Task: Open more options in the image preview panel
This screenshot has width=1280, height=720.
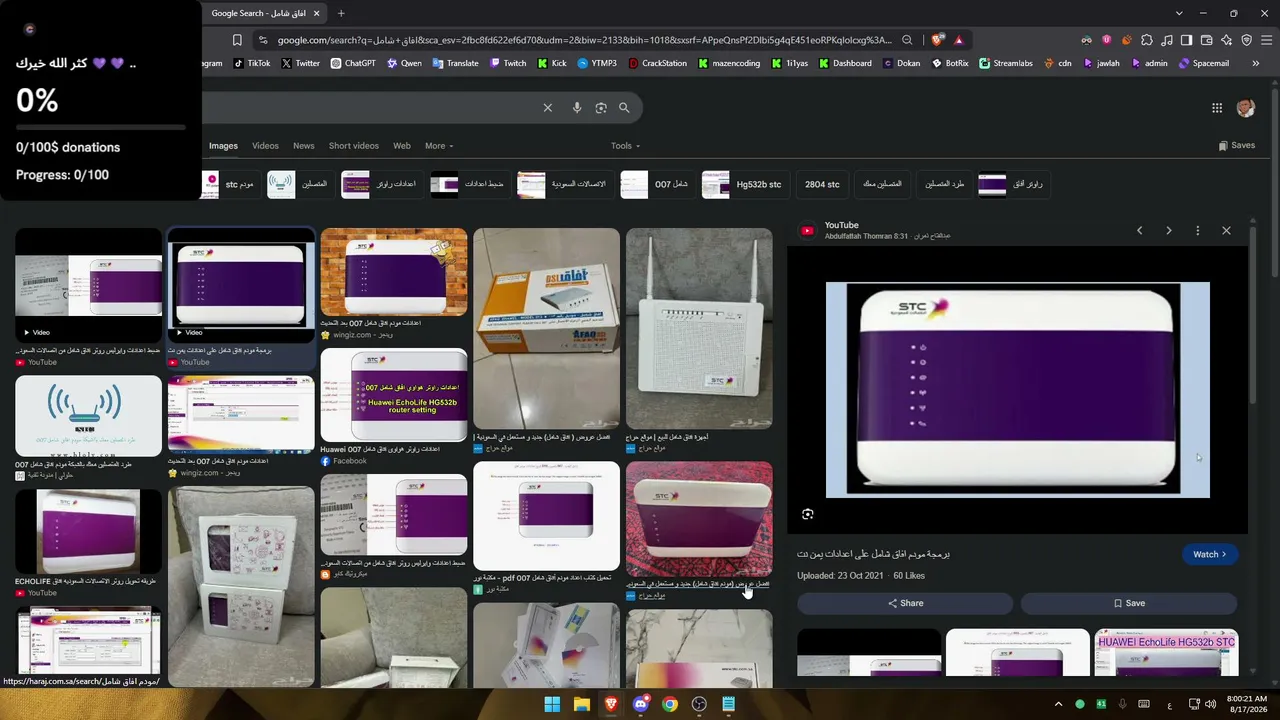Action: pyautogui.click(x=1197, y=231)
